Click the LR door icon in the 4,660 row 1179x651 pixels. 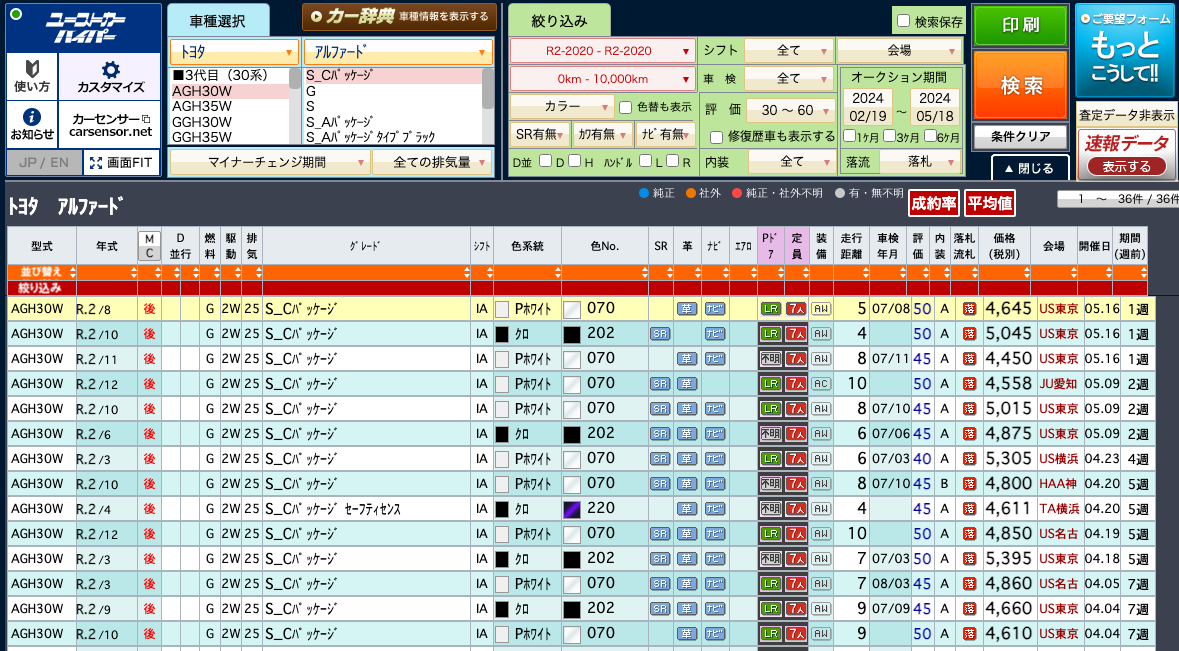(x=771, y=609)
